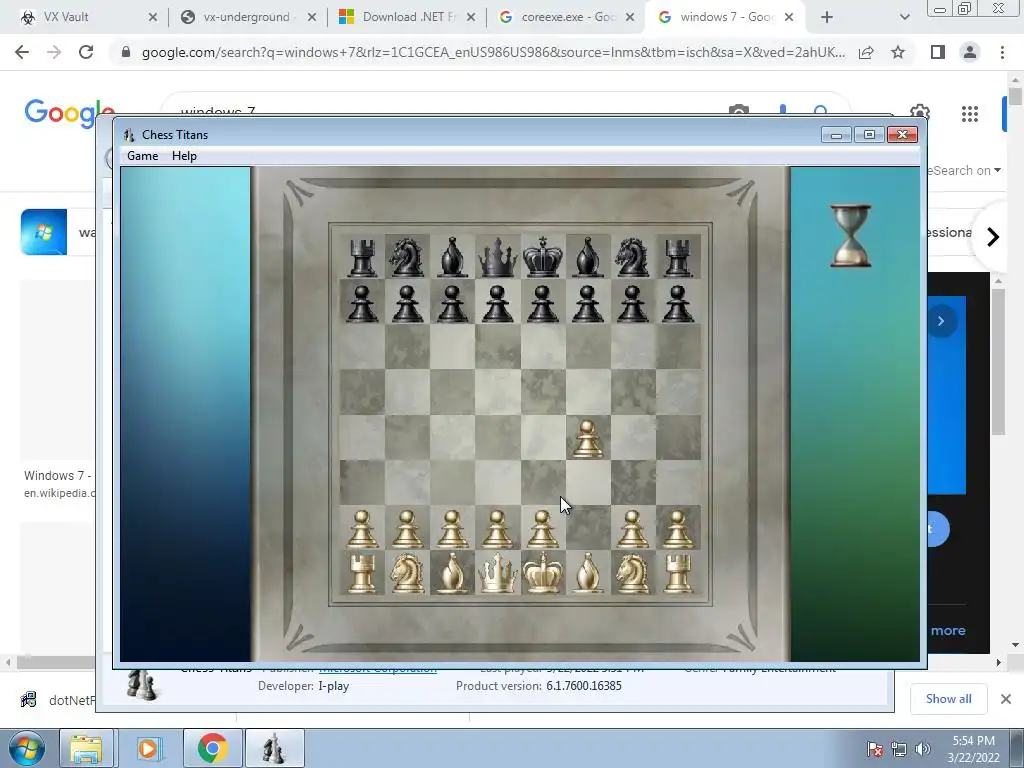
Task: Click the Chrome taskbar button
Action: coord(212,748)
